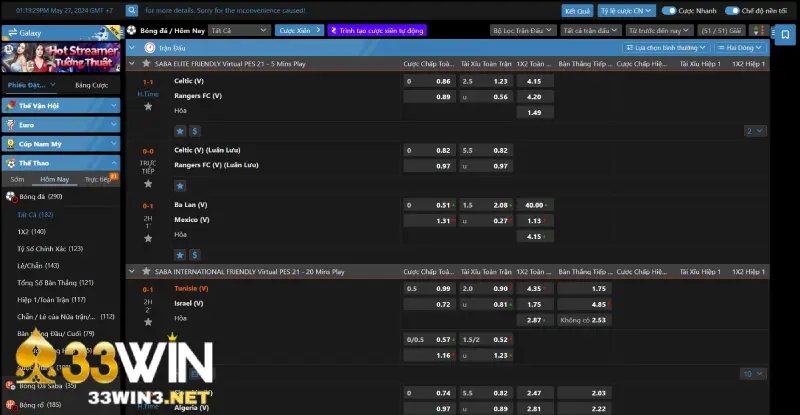Open the Bộ Lọc Trận Đấu filter dropdown
Image resolution: width=800 pixels, height=415 pixels.
click(522, 31)
